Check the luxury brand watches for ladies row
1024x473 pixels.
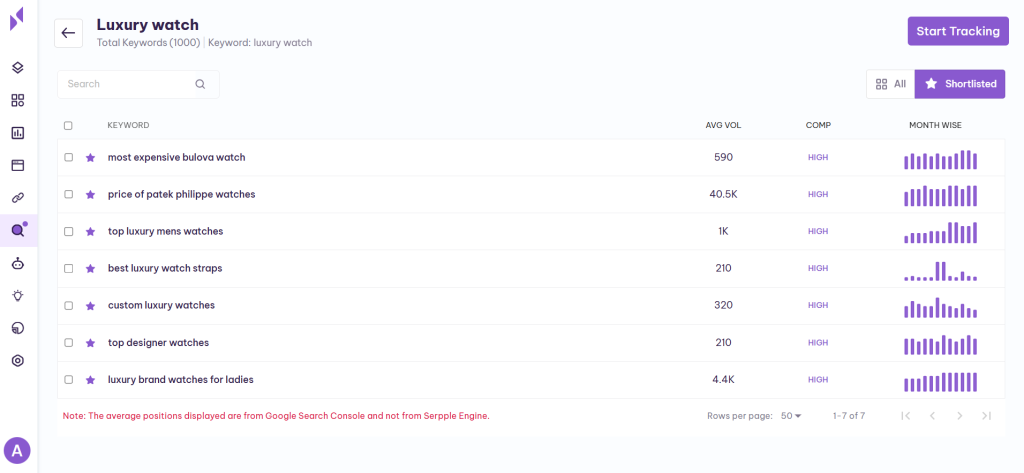(x=69, y=380)
